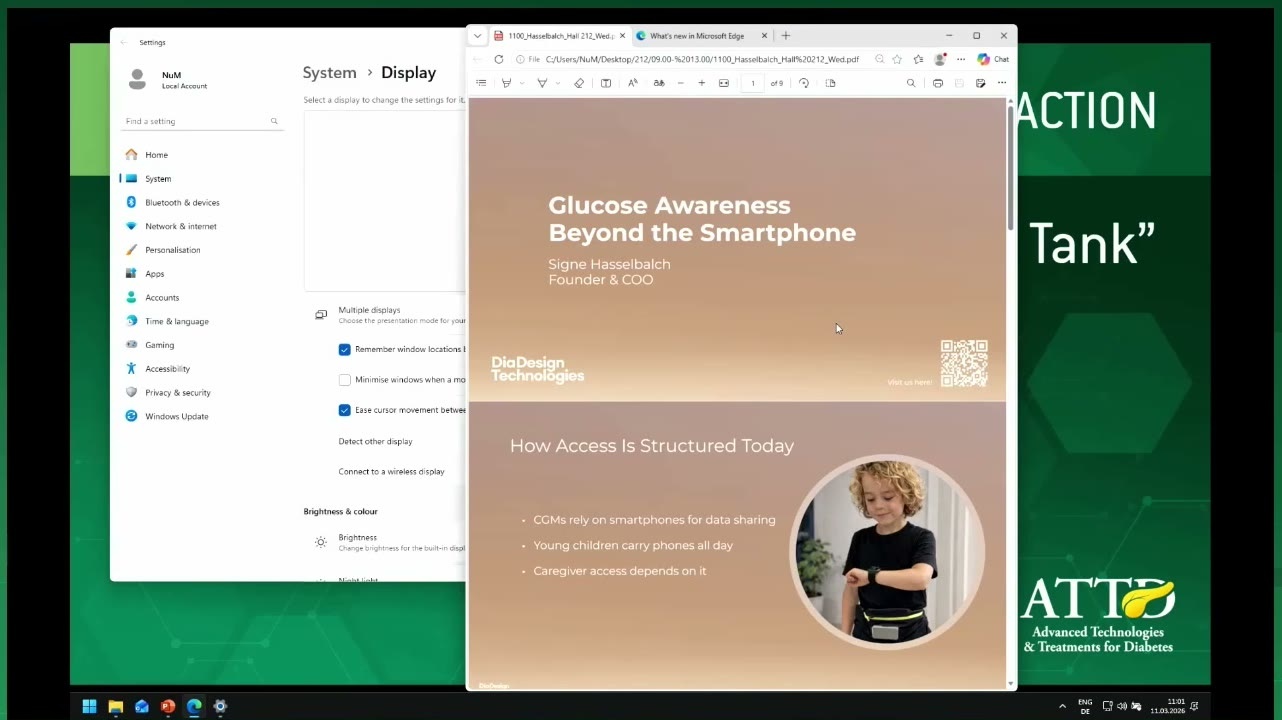Zoom in the PDF with the plus icon
This screenshot has width=1282, height=720.
[x=702, y=83]
